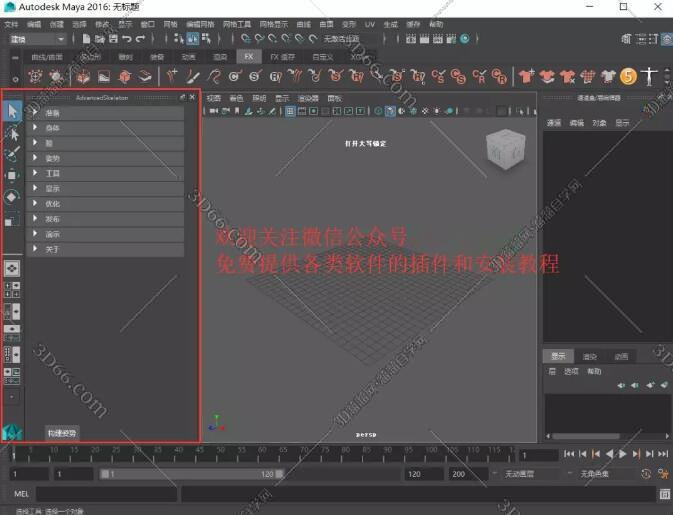Image resolution: width=673 pixels, height=515 pixels.
Task: Click the blue IPR render circle icon
Action: 465,39
